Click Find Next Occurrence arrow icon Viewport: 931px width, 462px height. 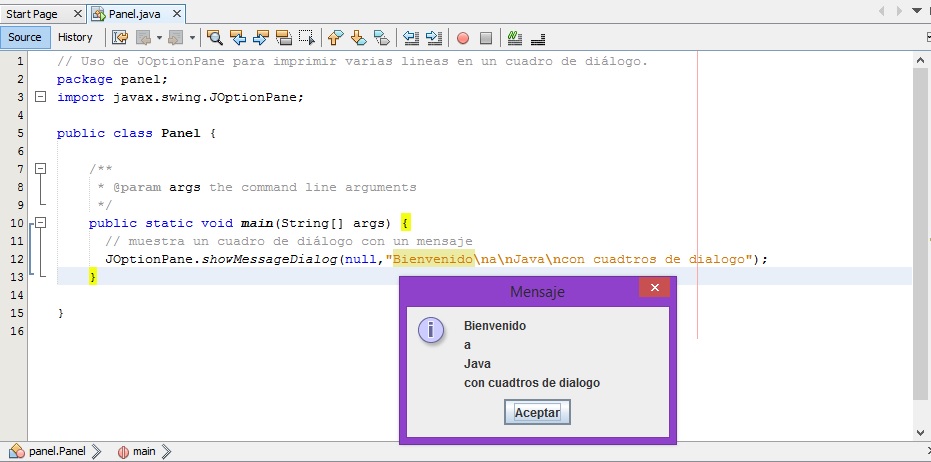pyautogui.click(x=262, y=38)
